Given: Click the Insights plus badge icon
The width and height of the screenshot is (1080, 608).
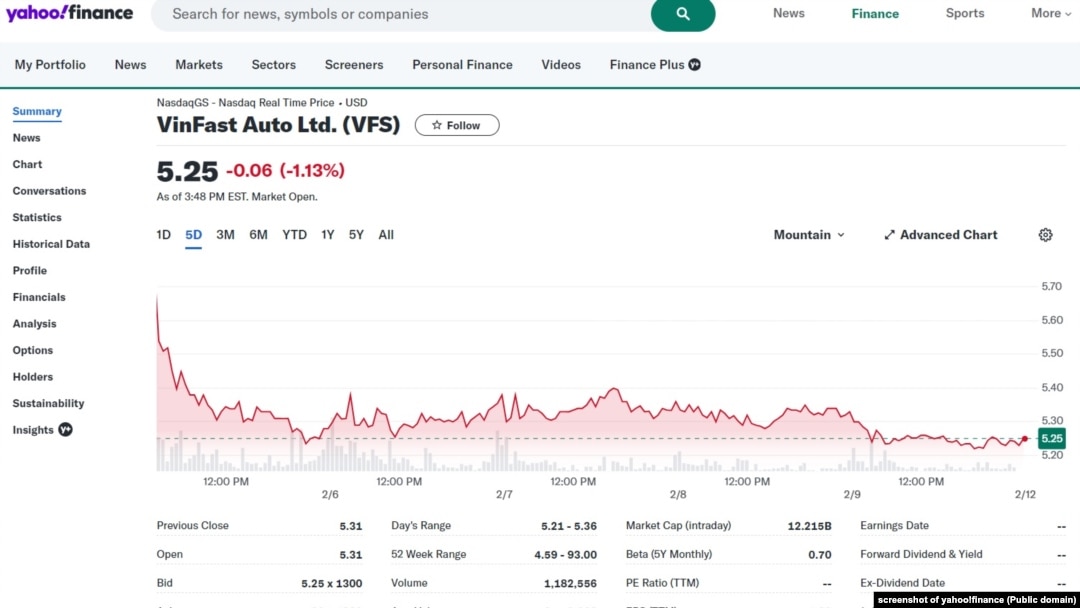Looking at the screenshot, I should pos(65,430).
